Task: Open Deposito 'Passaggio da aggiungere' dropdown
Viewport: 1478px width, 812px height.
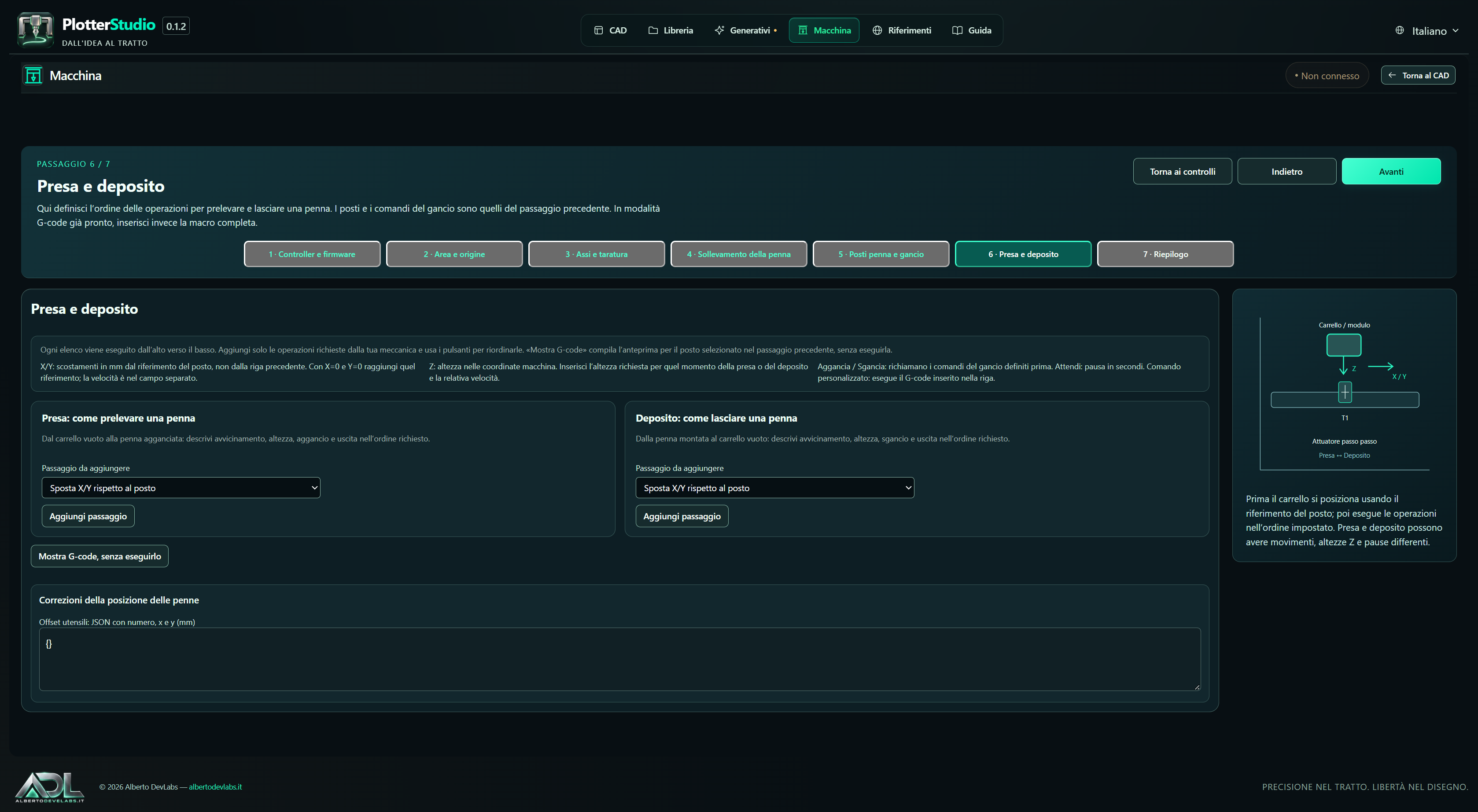Action: [x=774, y=488]
